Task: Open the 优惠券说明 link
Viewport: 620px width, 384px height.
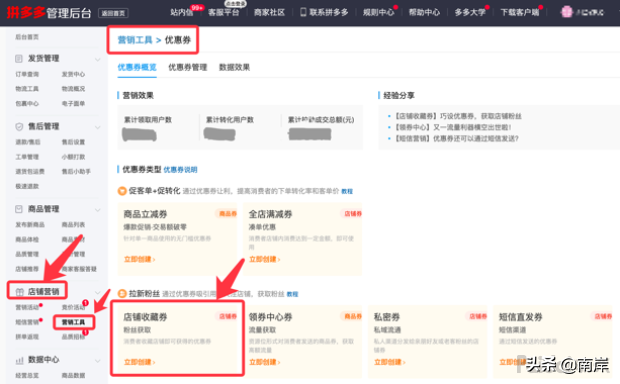Action: [180, 170]
